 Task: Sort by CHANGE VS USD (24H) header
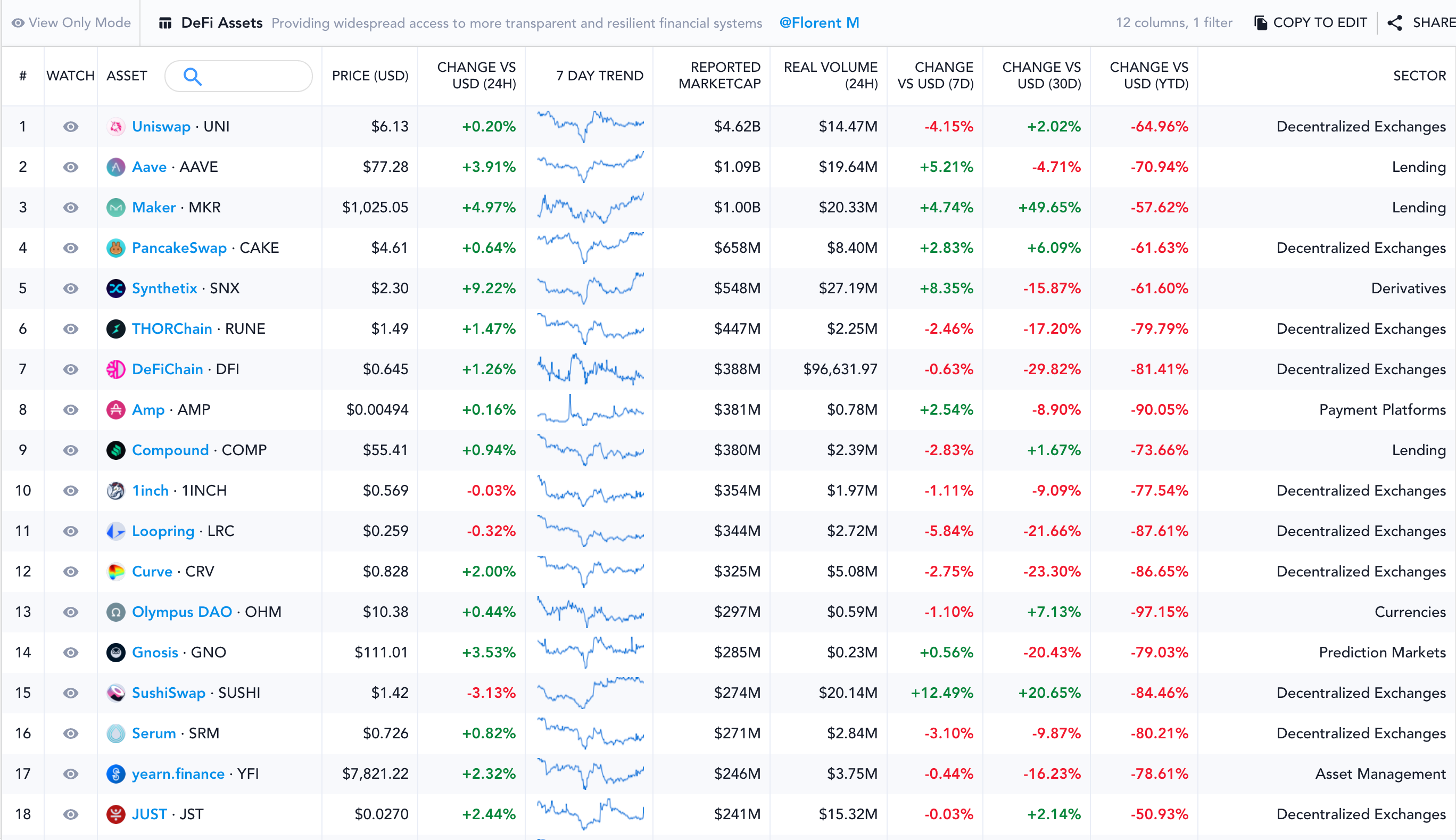coord(476,76)
